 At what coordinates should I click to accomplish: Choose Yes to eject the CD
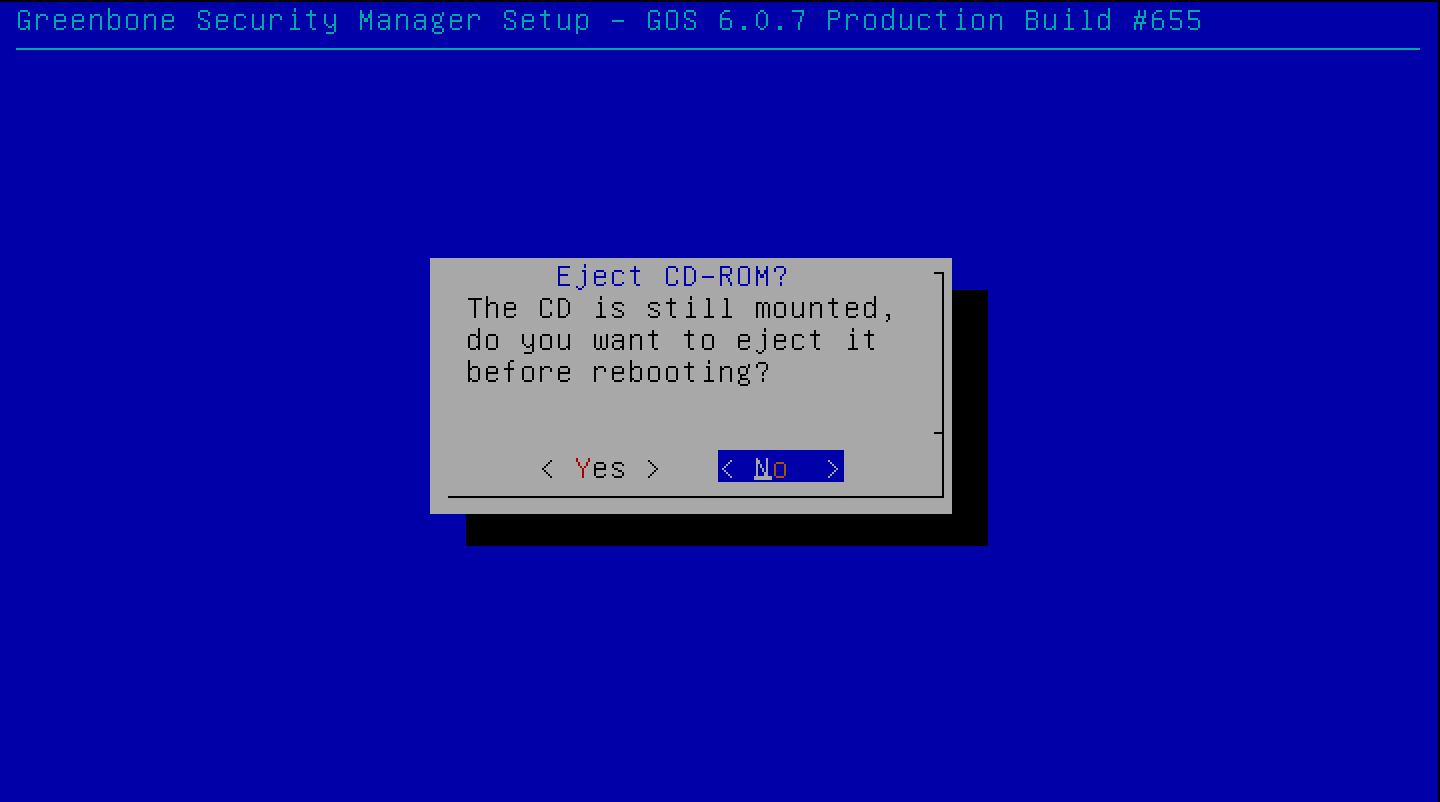pos(600,468)
